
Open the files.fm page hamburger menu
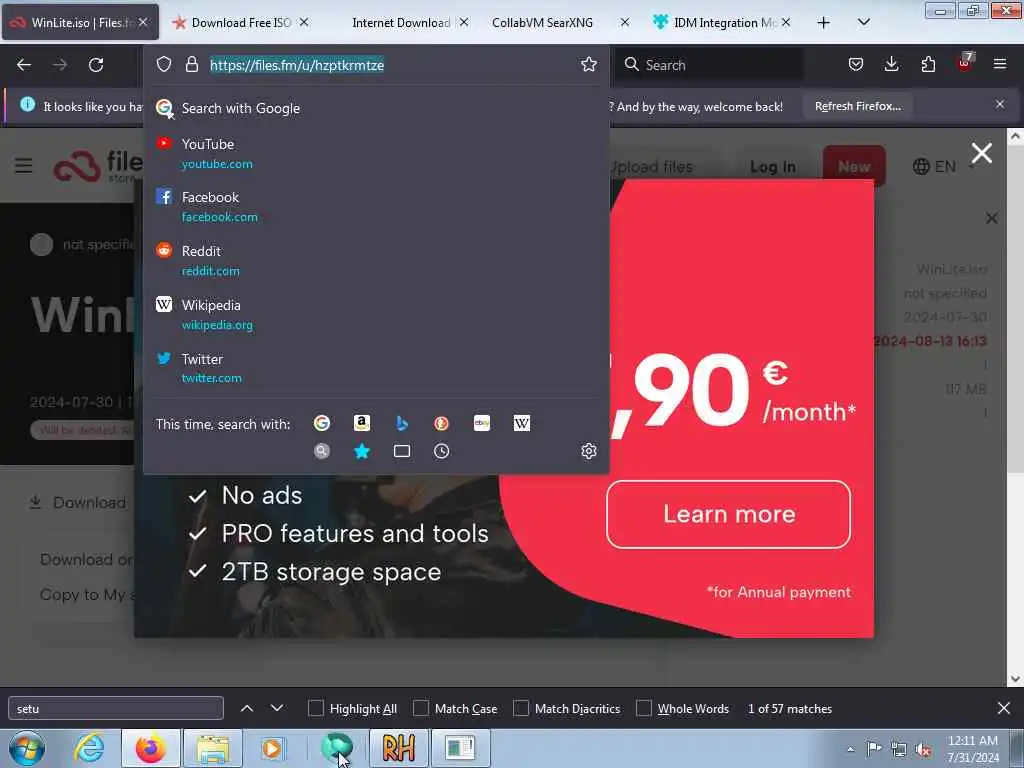tap(24, 165)
